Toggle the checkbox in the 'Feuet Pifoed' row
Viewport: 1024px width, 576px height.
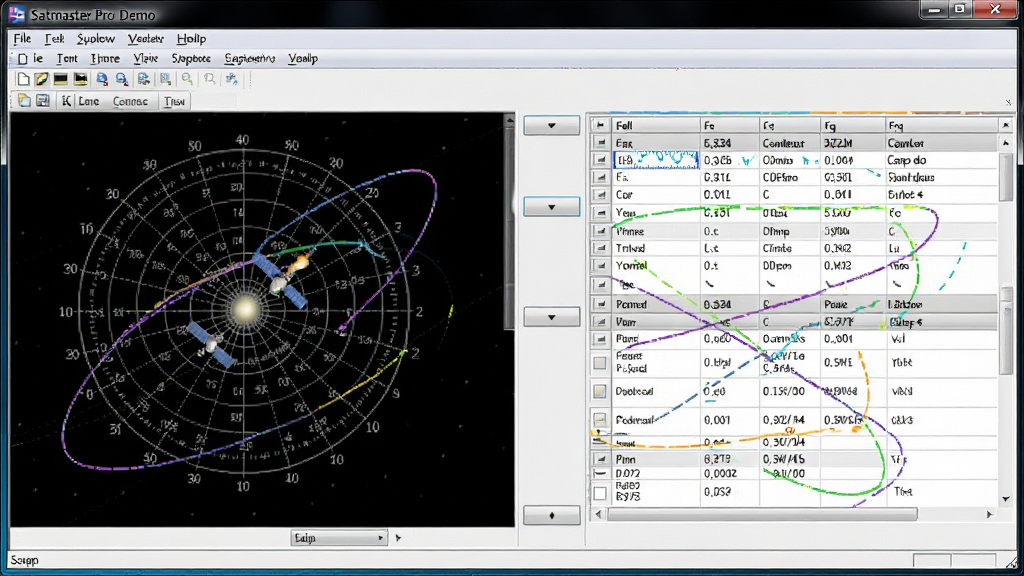coord(600,363)
